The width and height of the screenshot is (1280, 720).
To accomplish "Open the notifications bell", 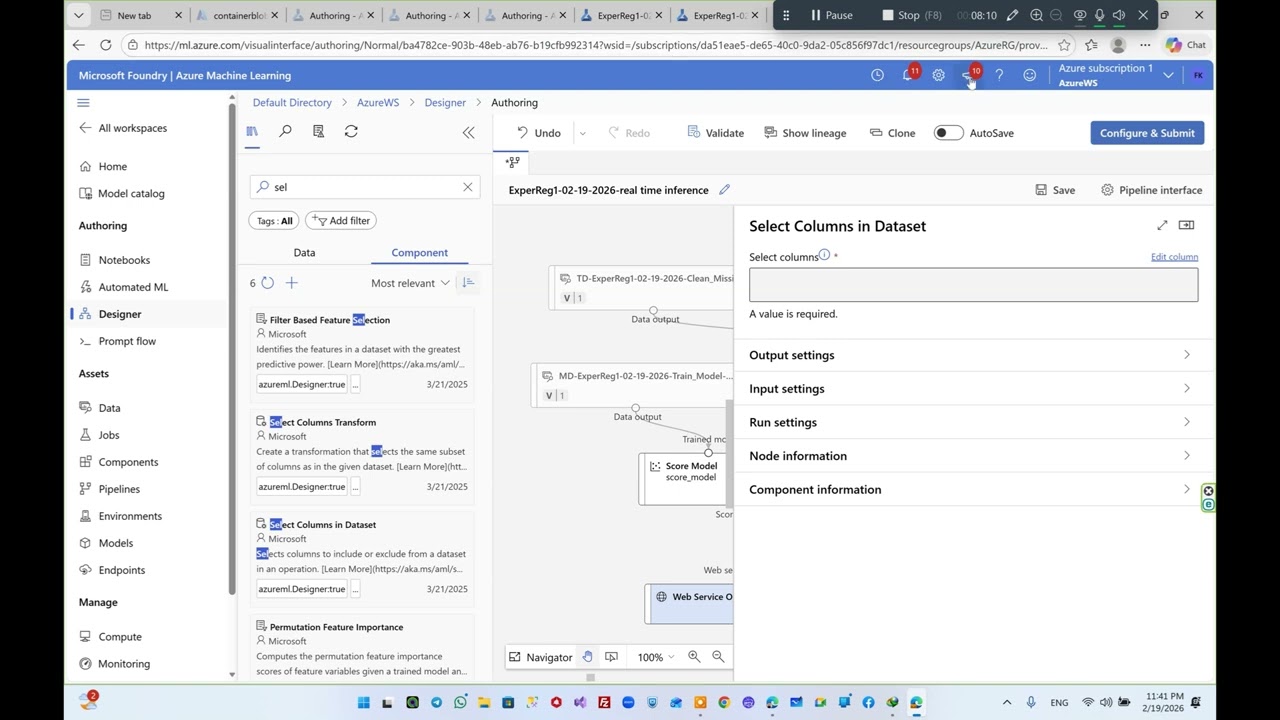I will click(x=908, y=75).
